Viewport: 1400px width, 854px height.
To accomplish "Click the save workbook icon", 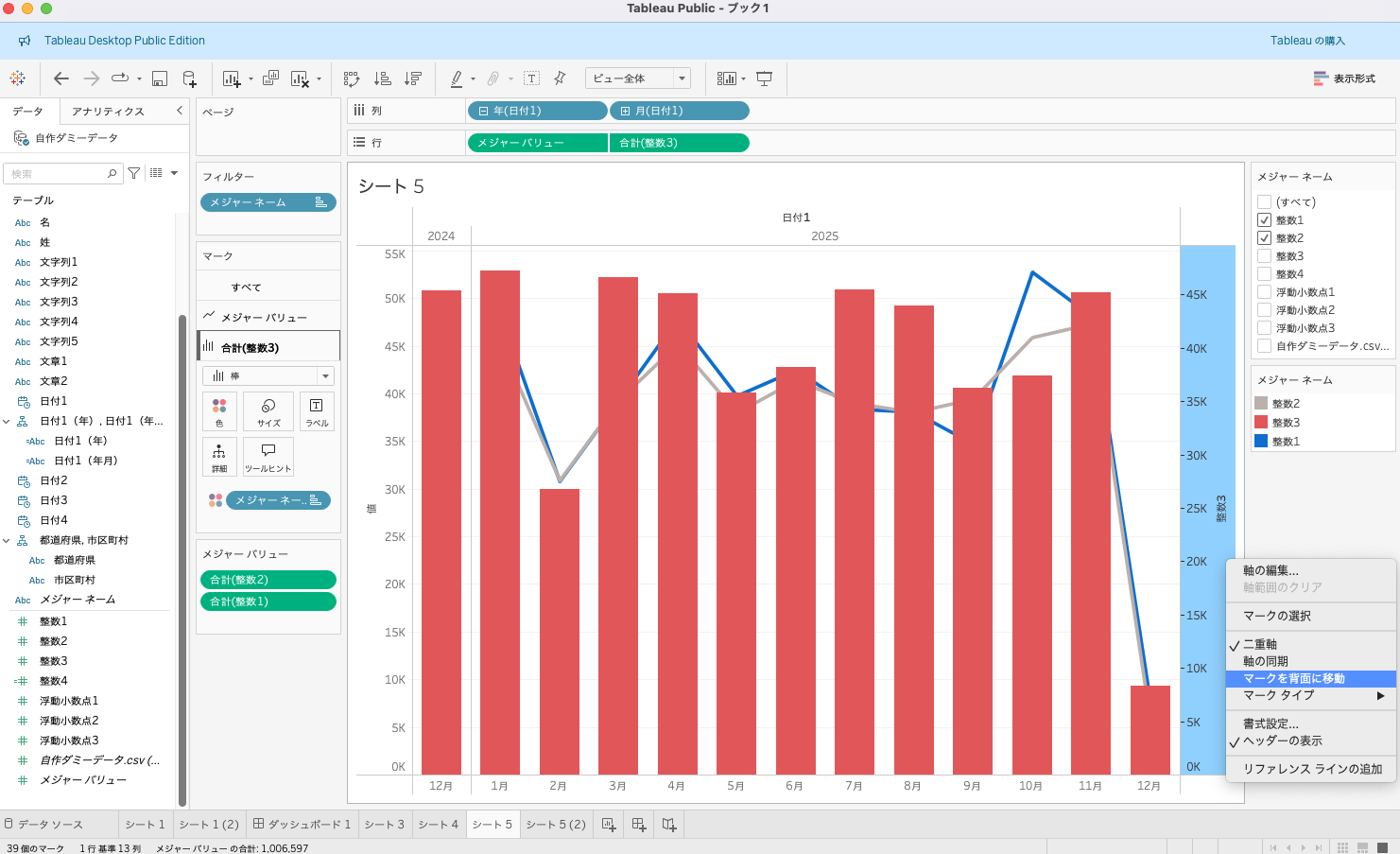I will pos(160,78).
